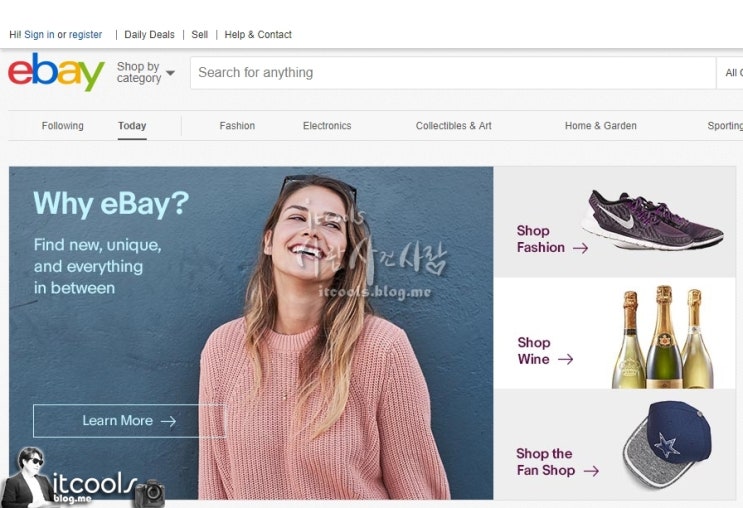Open the Sell page link

(x=199, y=35)
